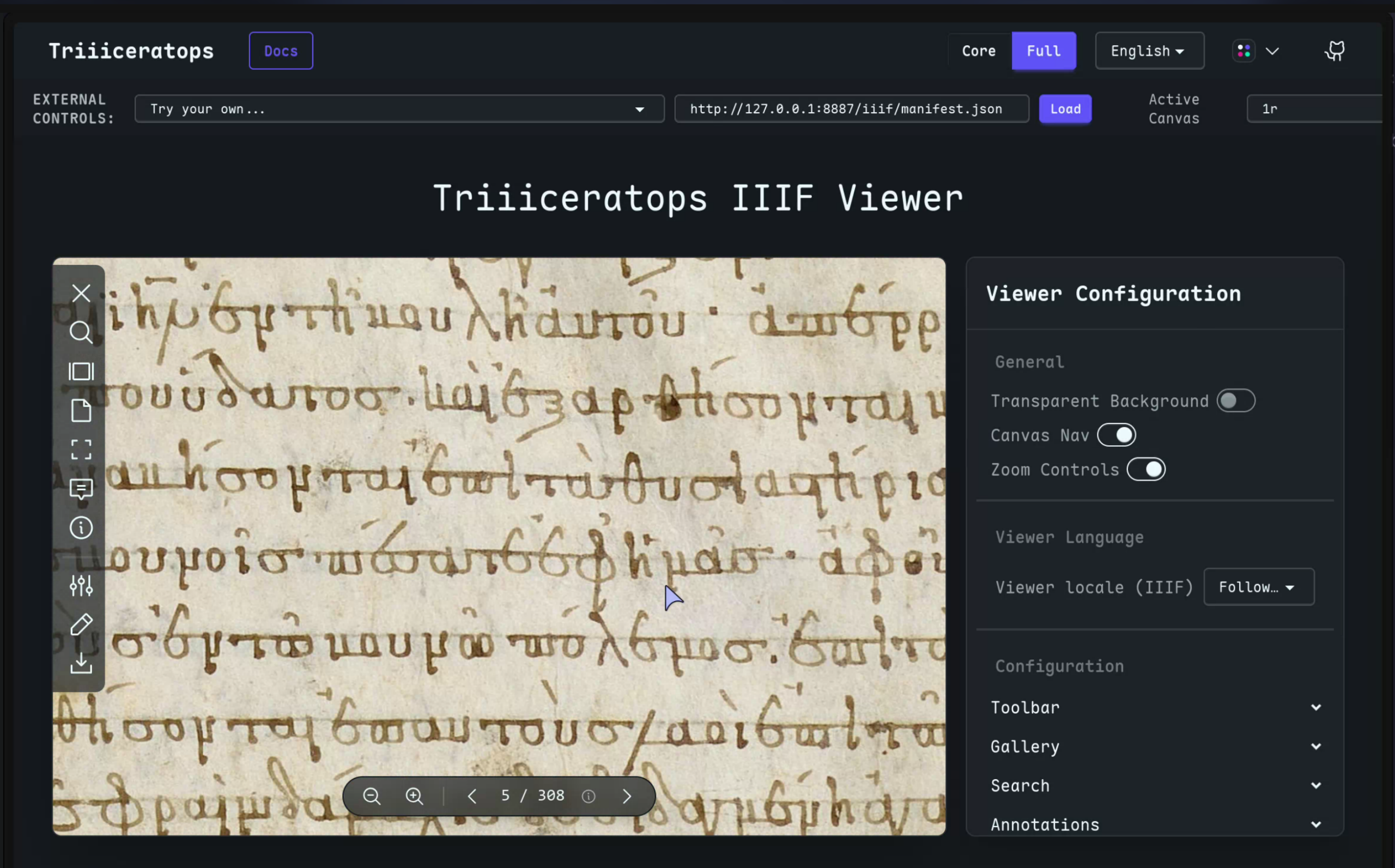Enter fullscreen mode
This screenshot has height=868, width=1395.
(81, 450)
